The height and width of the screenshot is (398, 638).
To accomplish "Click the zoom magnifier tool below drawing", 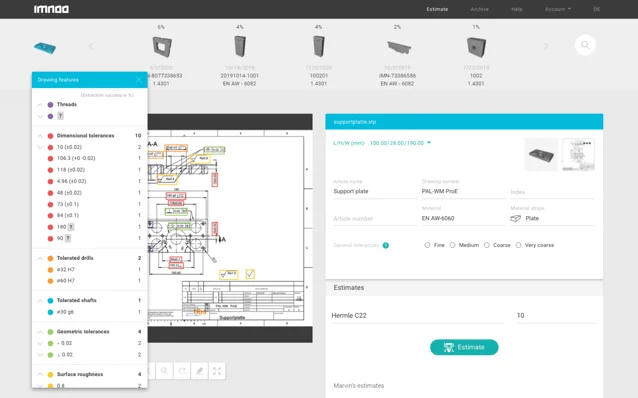I will tap(164, 371).
